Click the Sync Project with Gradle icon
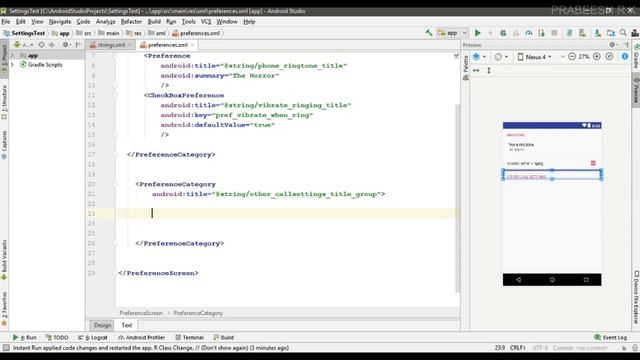The width and height of the screenshot is (640, 360). coord(569,33)
